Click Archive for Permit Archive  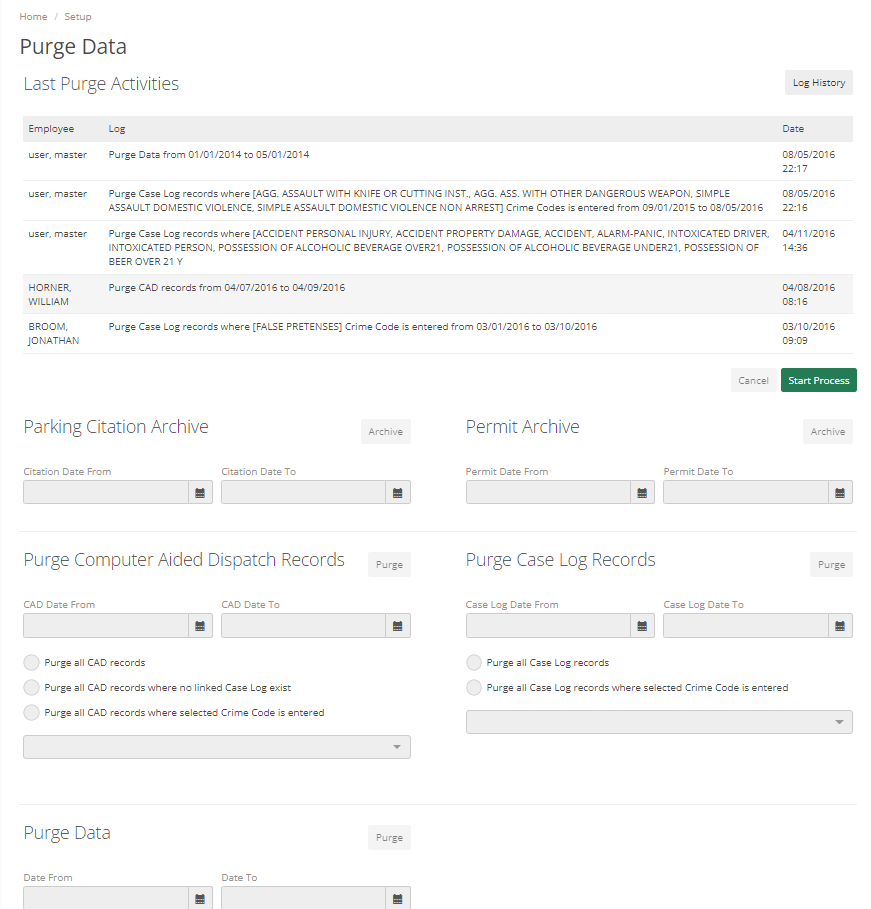[828, 431]
